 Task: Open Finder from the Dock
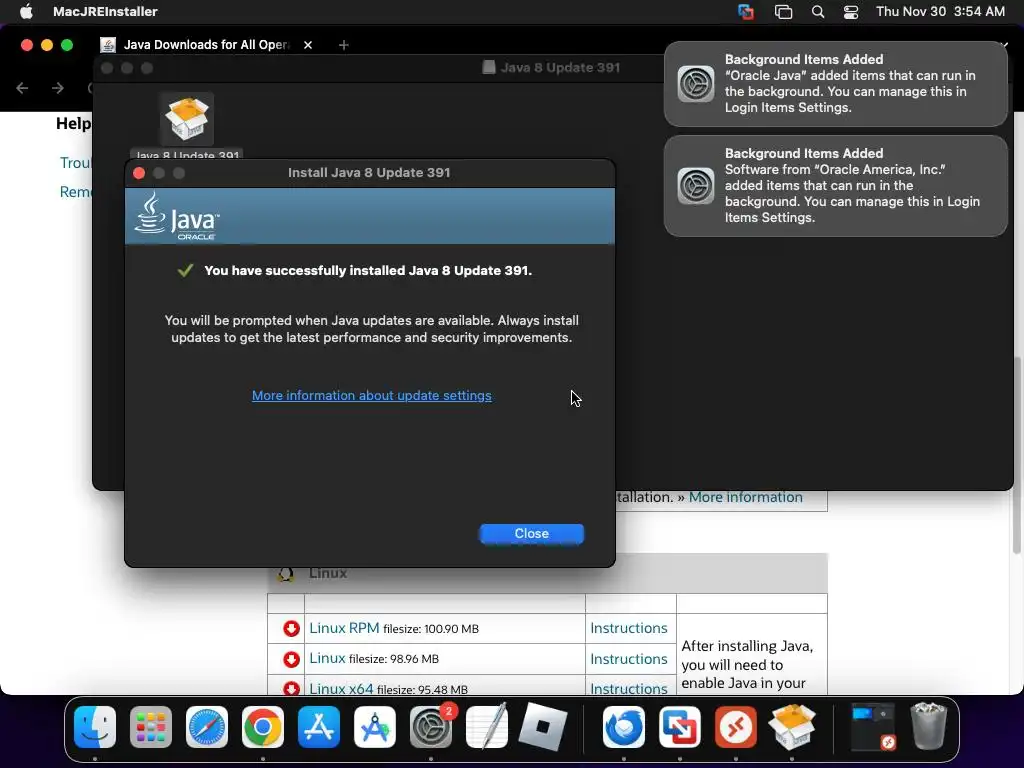click(95, 727)
